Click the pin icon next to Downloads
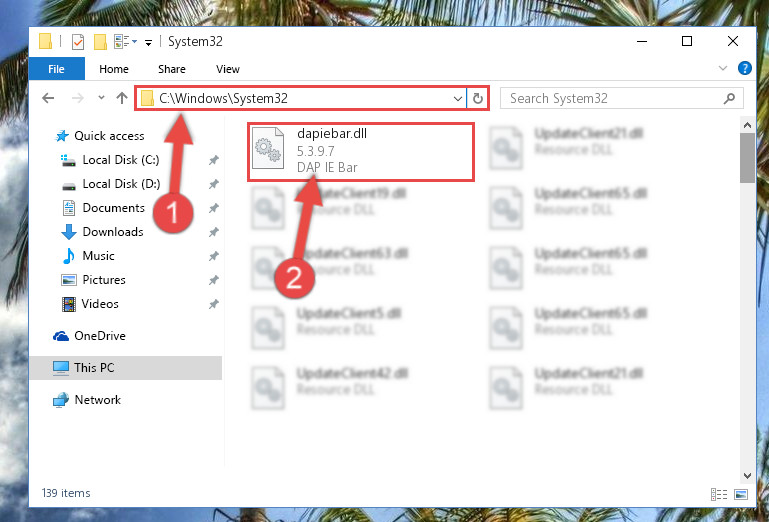The height and width of the screenshot is (522, 769). pos(213,232)
